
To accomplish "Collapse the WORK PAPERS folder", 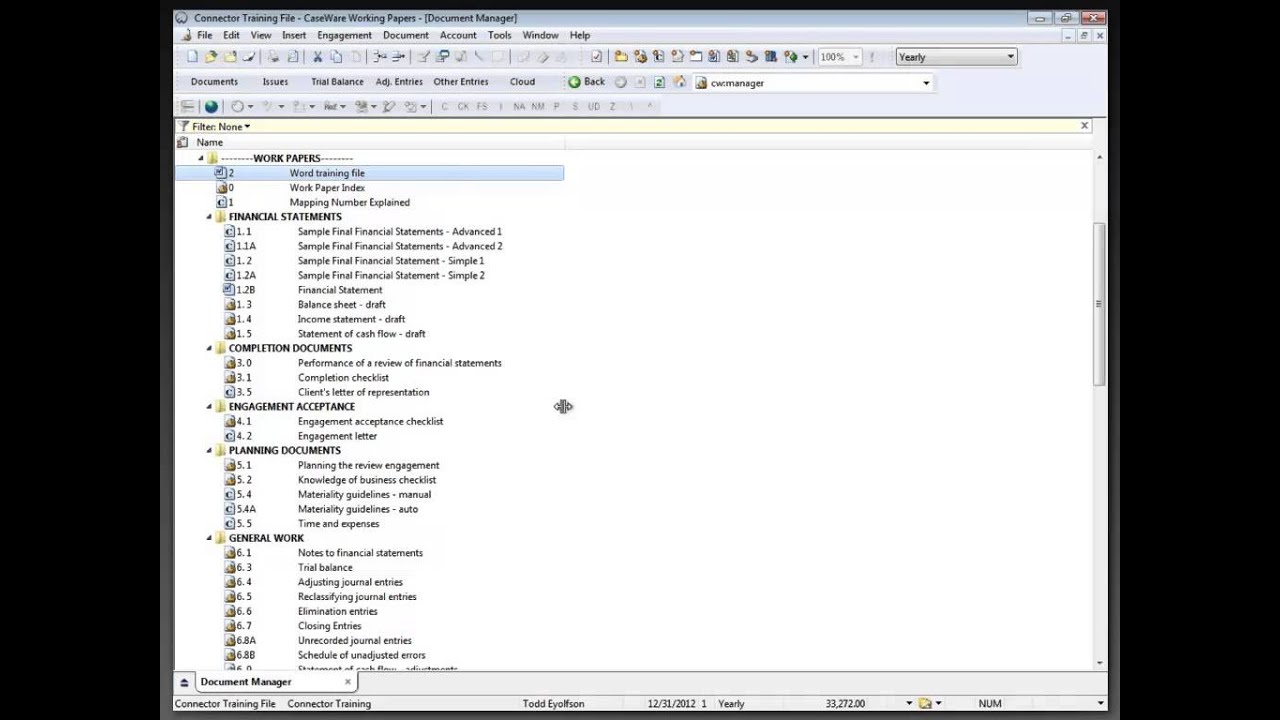I will (201, 158).
